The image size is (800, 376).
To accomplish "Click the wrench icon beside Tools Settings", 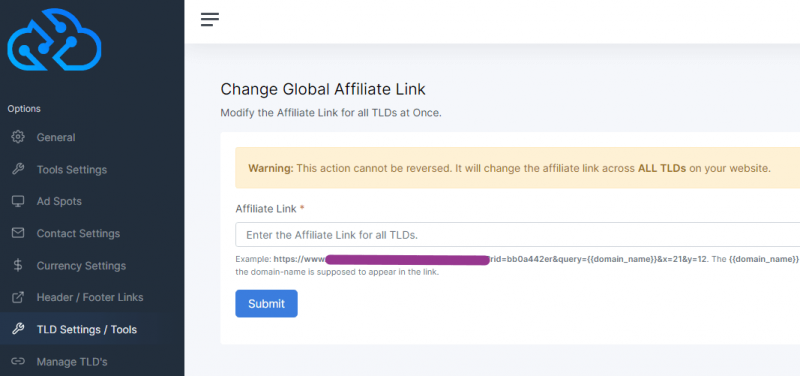I will pos(18,169).
